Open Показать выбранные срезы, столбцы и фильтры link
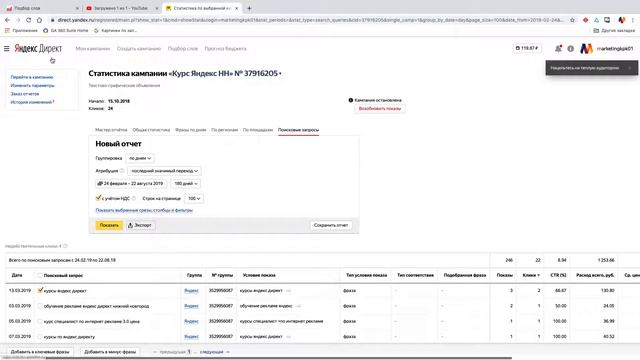The width and height of the screenshot is (640, 360). point(144,210)
